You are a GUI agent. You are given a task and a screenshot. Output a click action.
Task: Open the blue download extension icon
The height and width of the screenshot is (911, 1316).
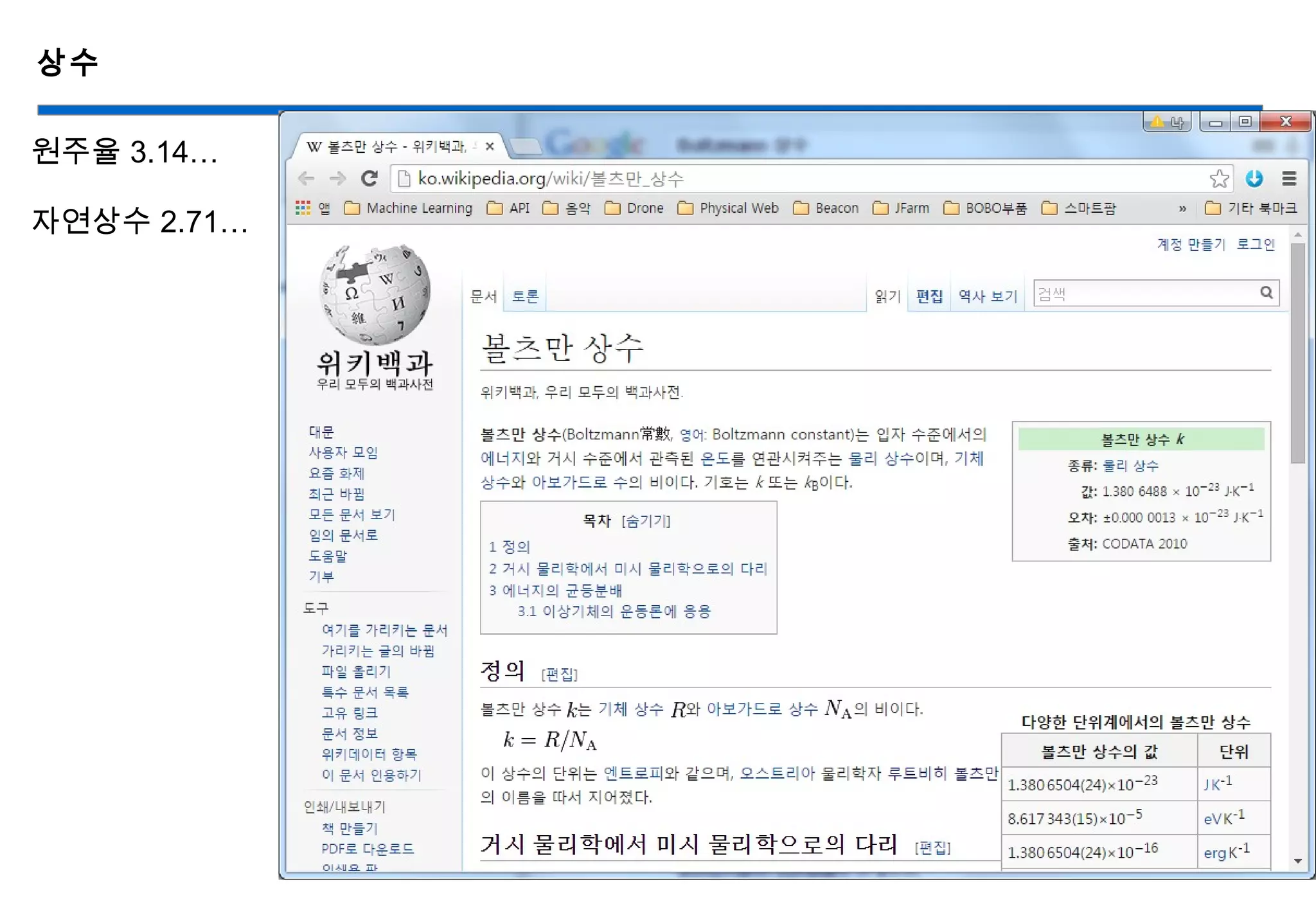tap(1254, 179)
